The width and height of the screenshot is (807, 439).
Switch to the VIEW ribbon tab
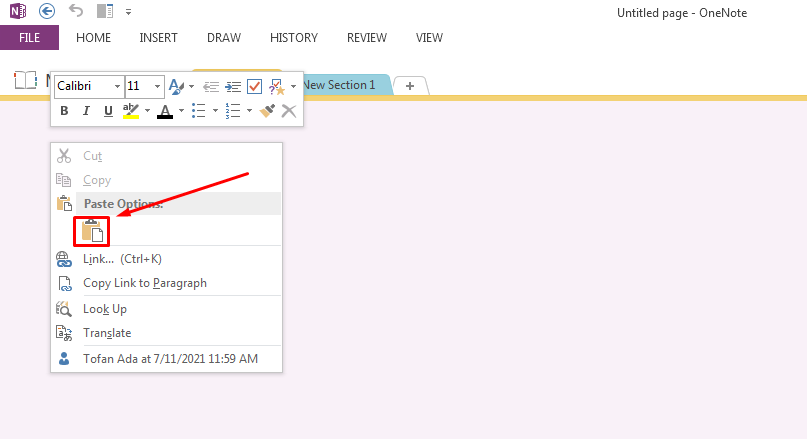pyautogui.click(x=429, y=38)
